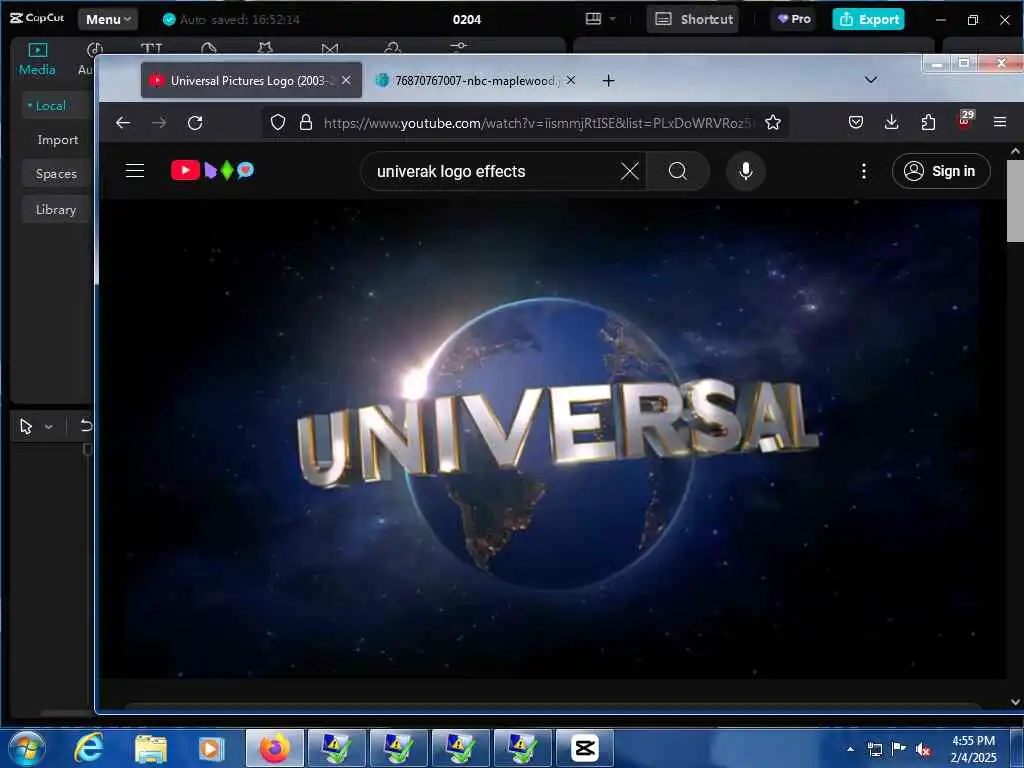Save page to Pocket
Viewport: 1024px width, 768px height.
click(856, 122)
